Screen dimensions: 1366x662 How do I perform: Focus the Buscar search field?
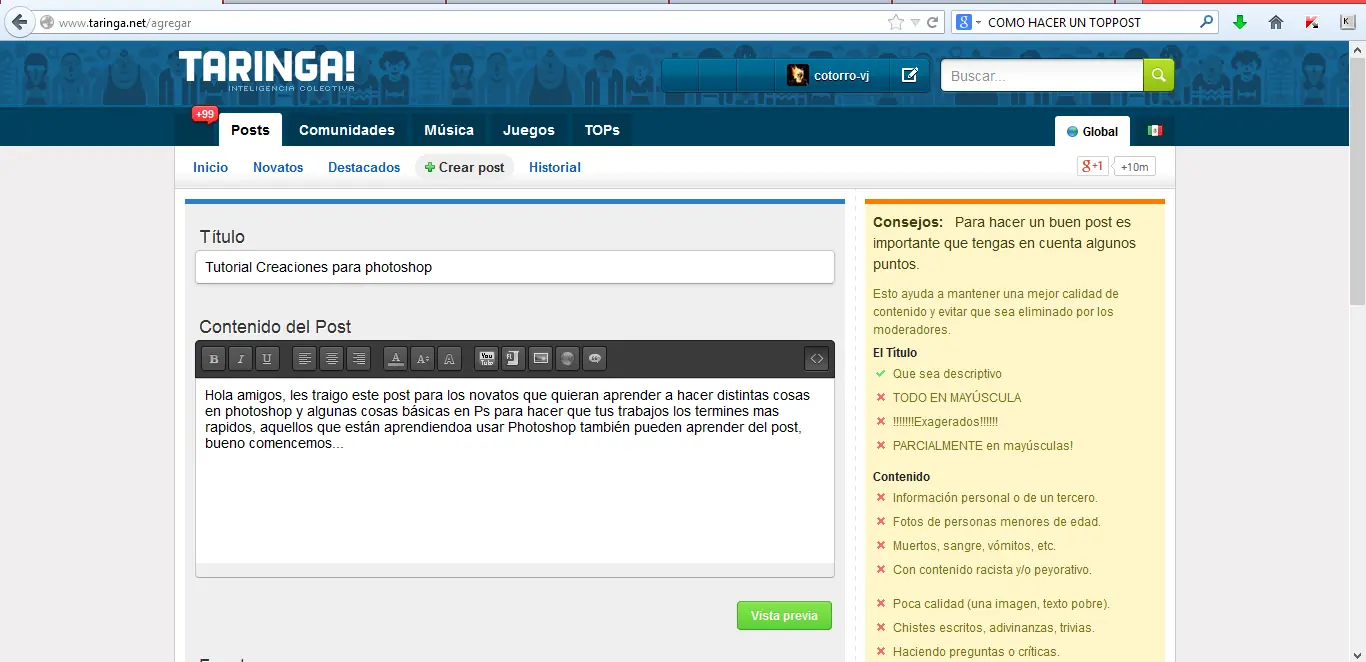pos(1042,75)
